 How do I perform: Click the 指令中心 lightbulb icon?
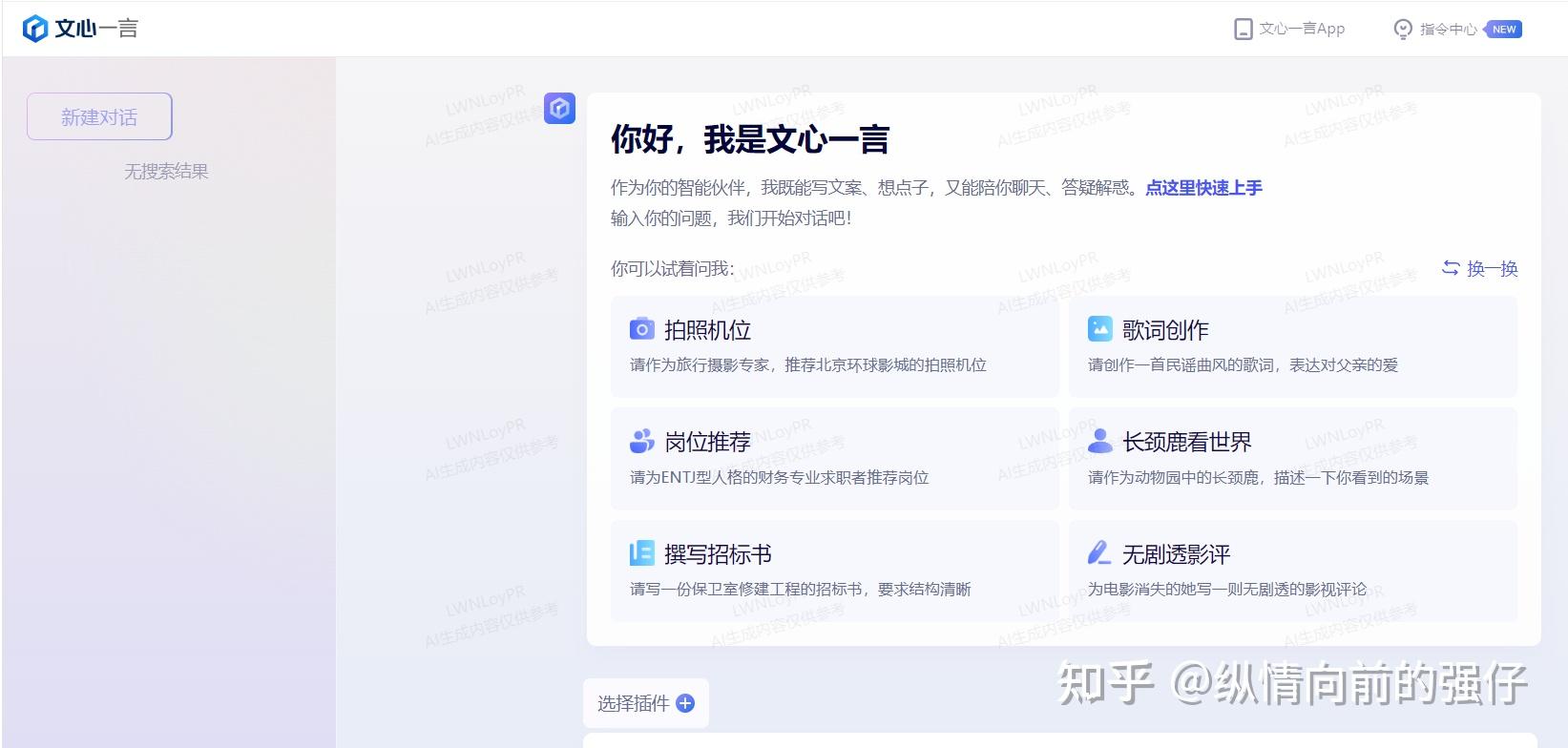1403,30
